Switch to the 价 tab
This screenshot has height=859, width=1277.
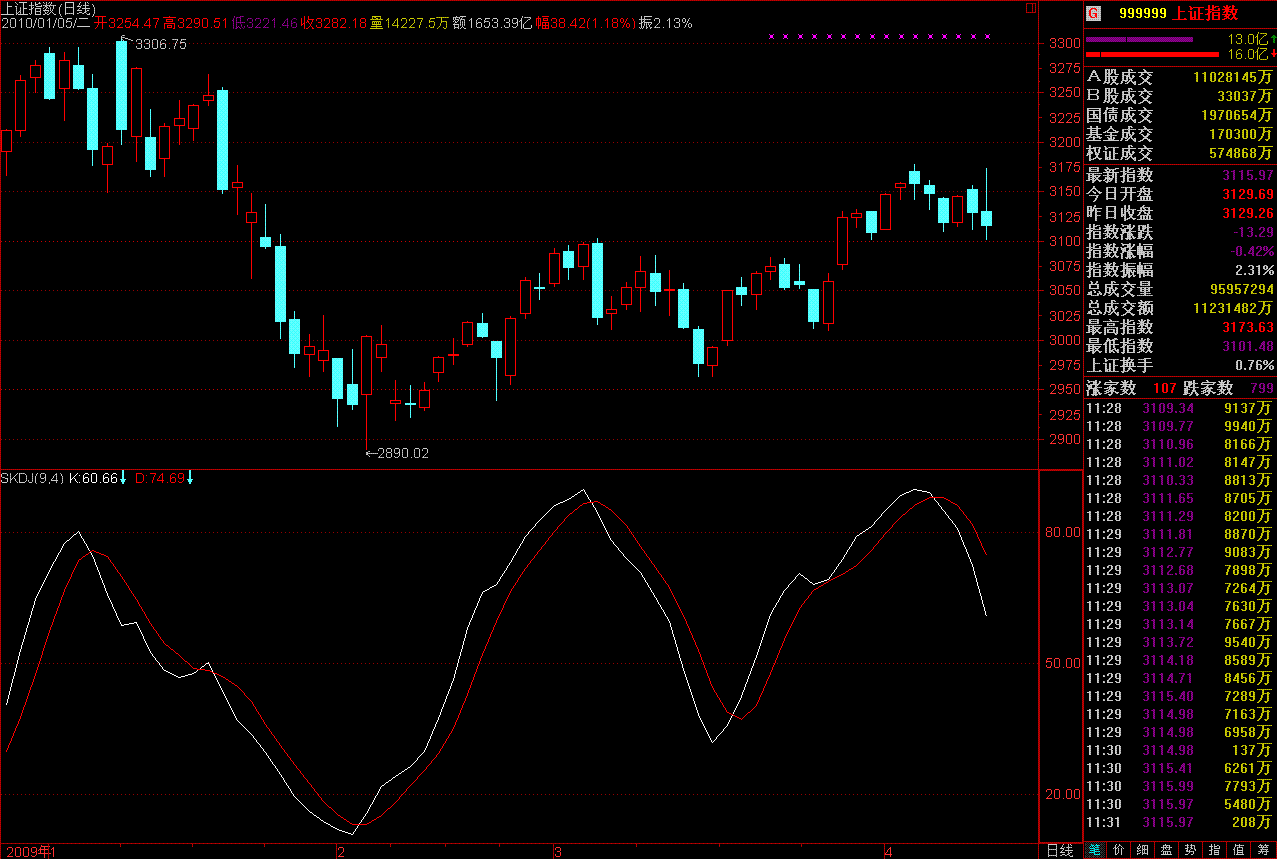coord(1119,850)
